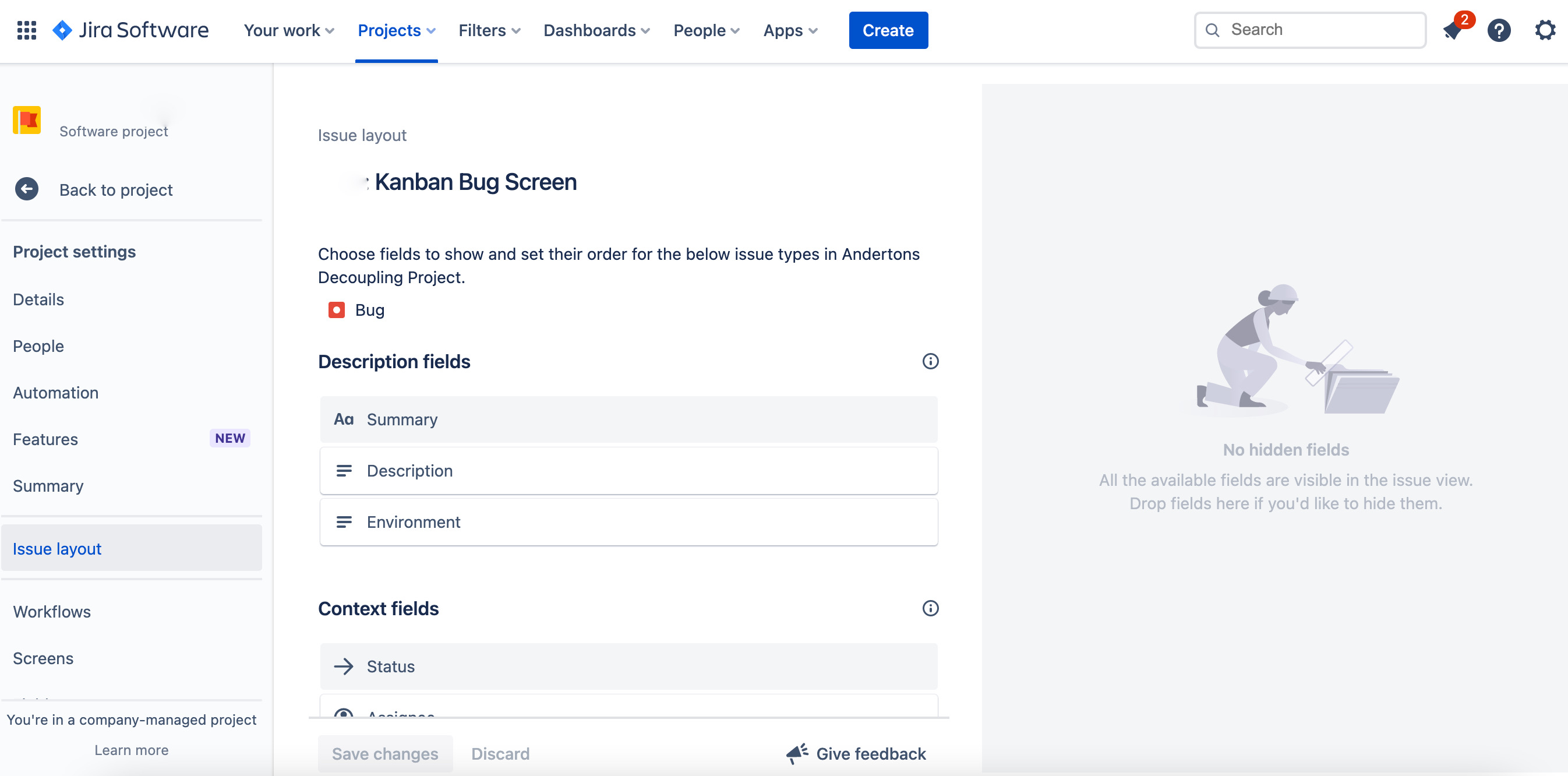Click the Environment field paragraph icon
Screen dimensions: 1568x776
tap(344, 521)
